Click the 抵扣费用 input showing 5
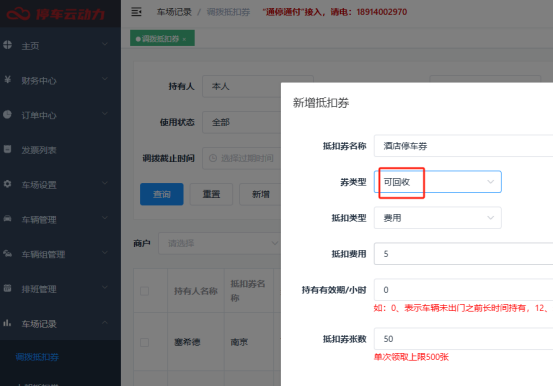The width and height of the screenshot is (554, 386). [464, 254]
